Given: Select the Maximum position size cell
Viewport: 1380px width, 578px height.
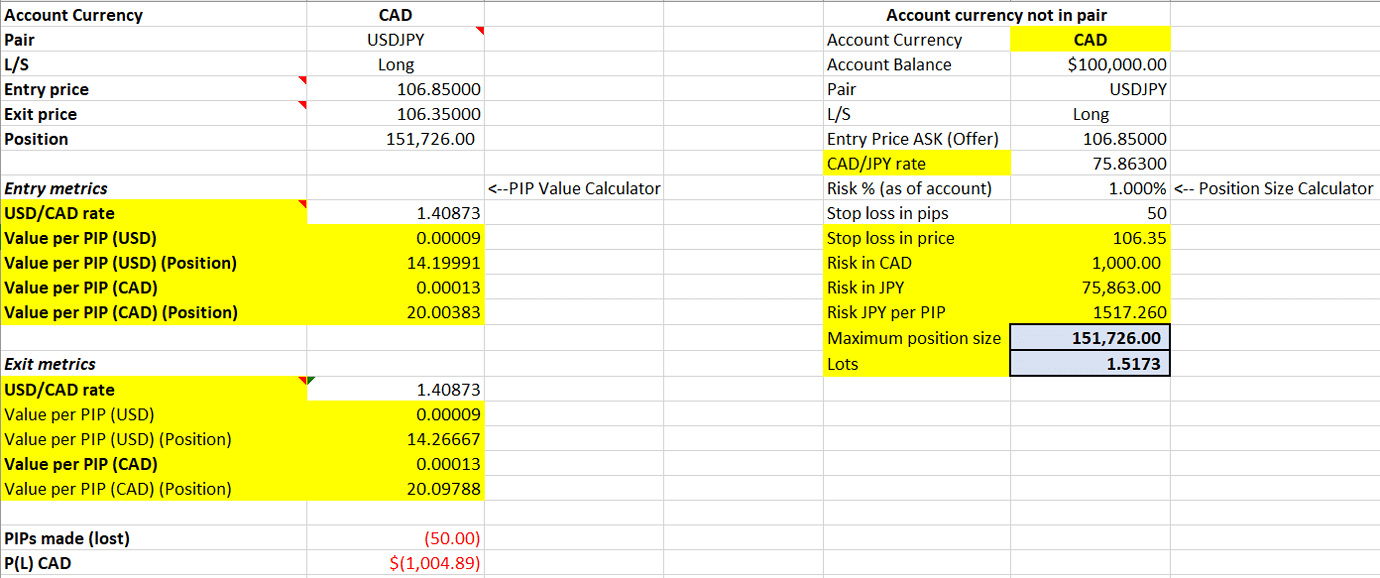Looking at the screenshot, I should click(x=1090, y=338).
